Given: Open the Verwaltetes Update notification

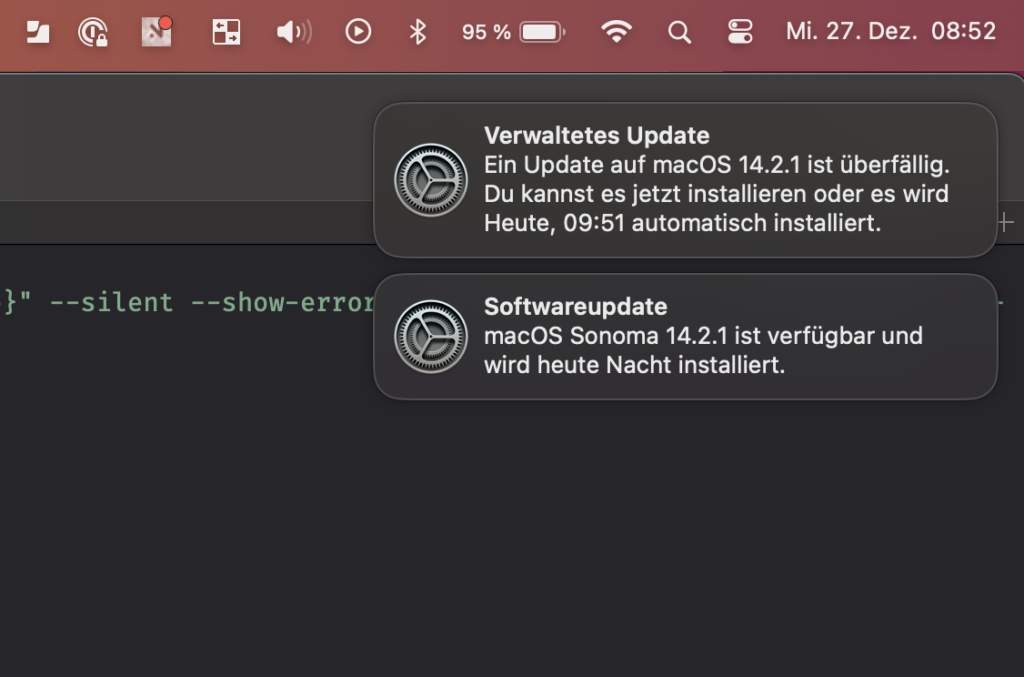Looking at the screenshot, I should click(x=685, y=180).
